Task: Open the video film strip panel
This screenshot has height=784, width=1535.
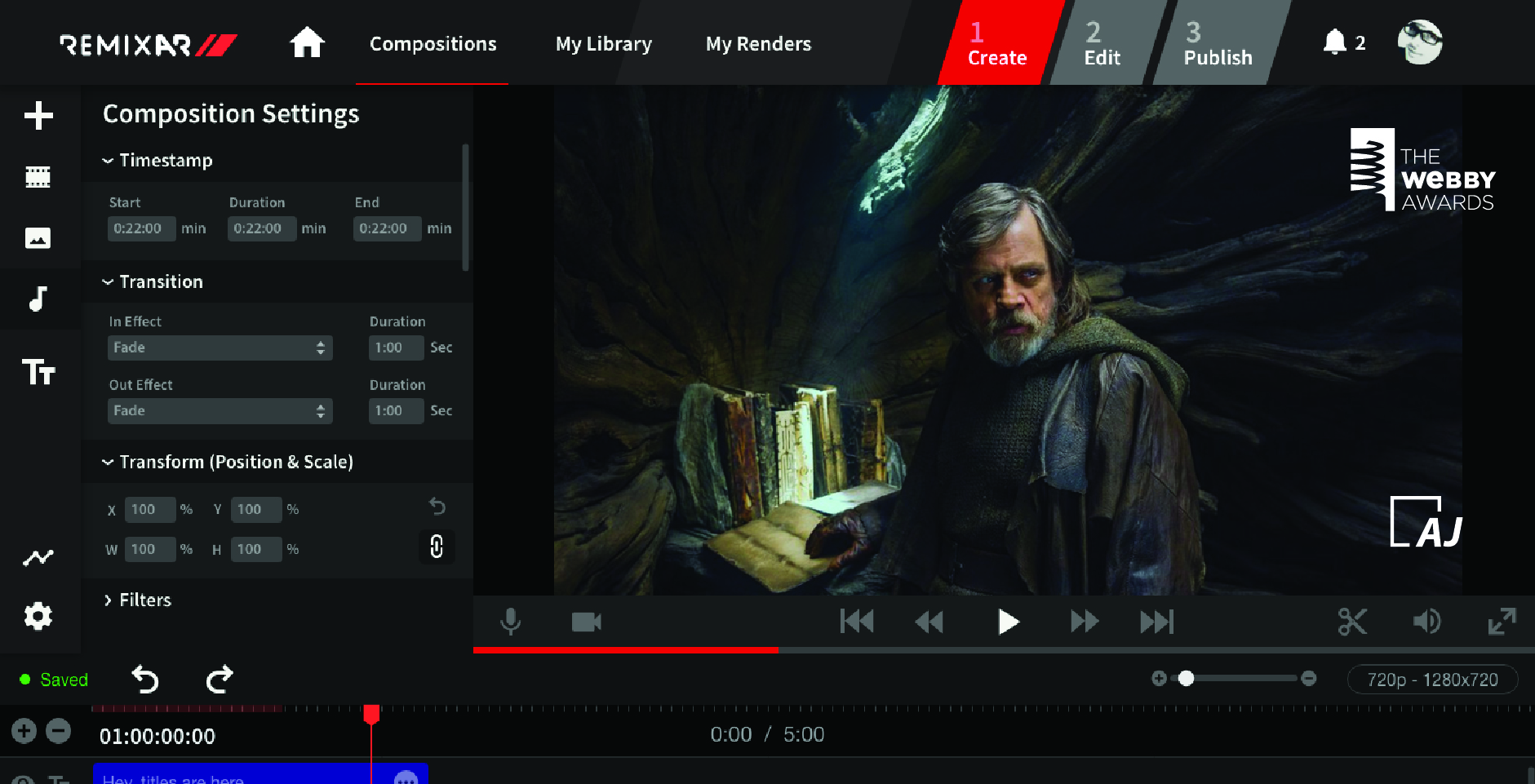Action: click(38, 176)
